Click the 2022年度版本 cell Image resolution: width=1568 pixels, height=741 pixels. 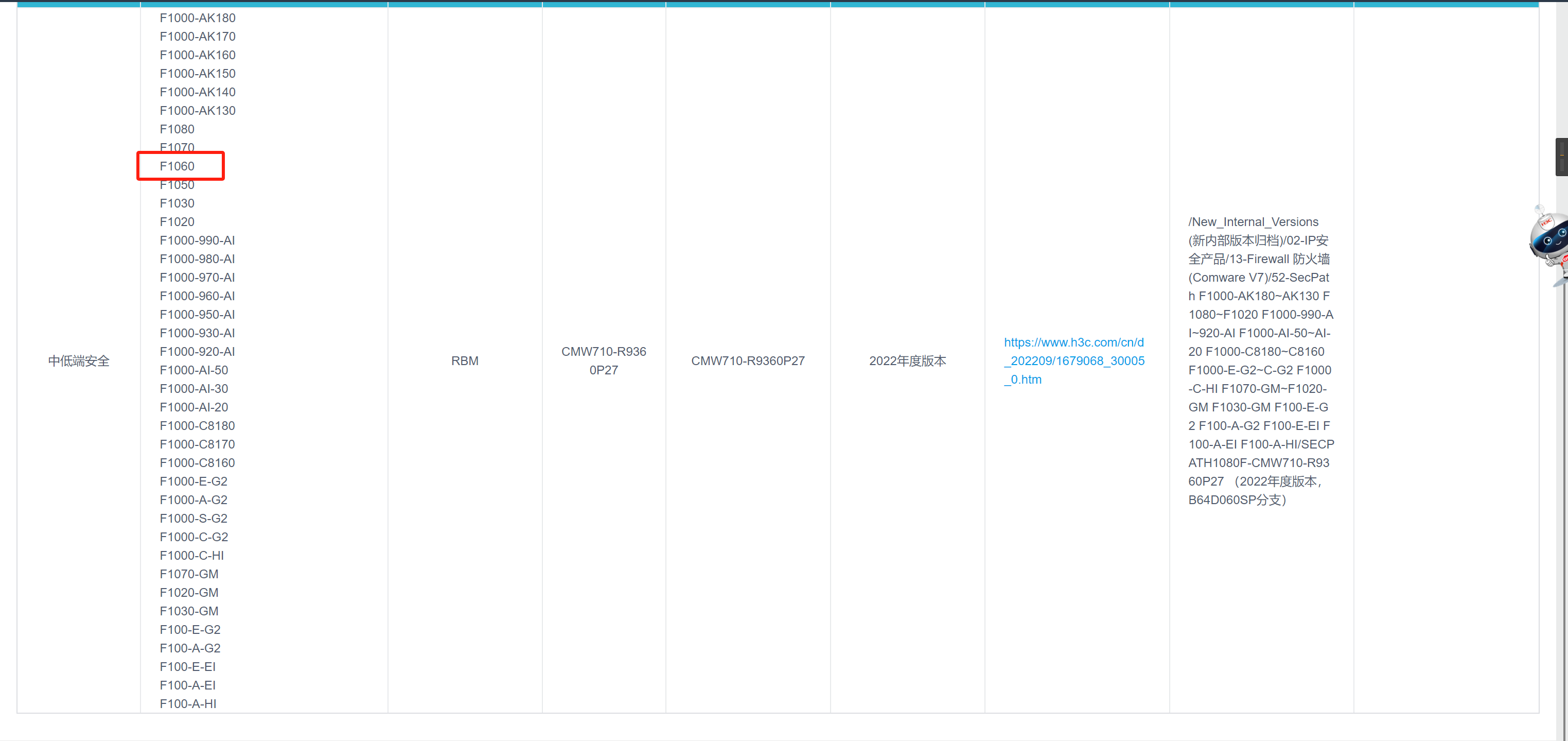907,360
